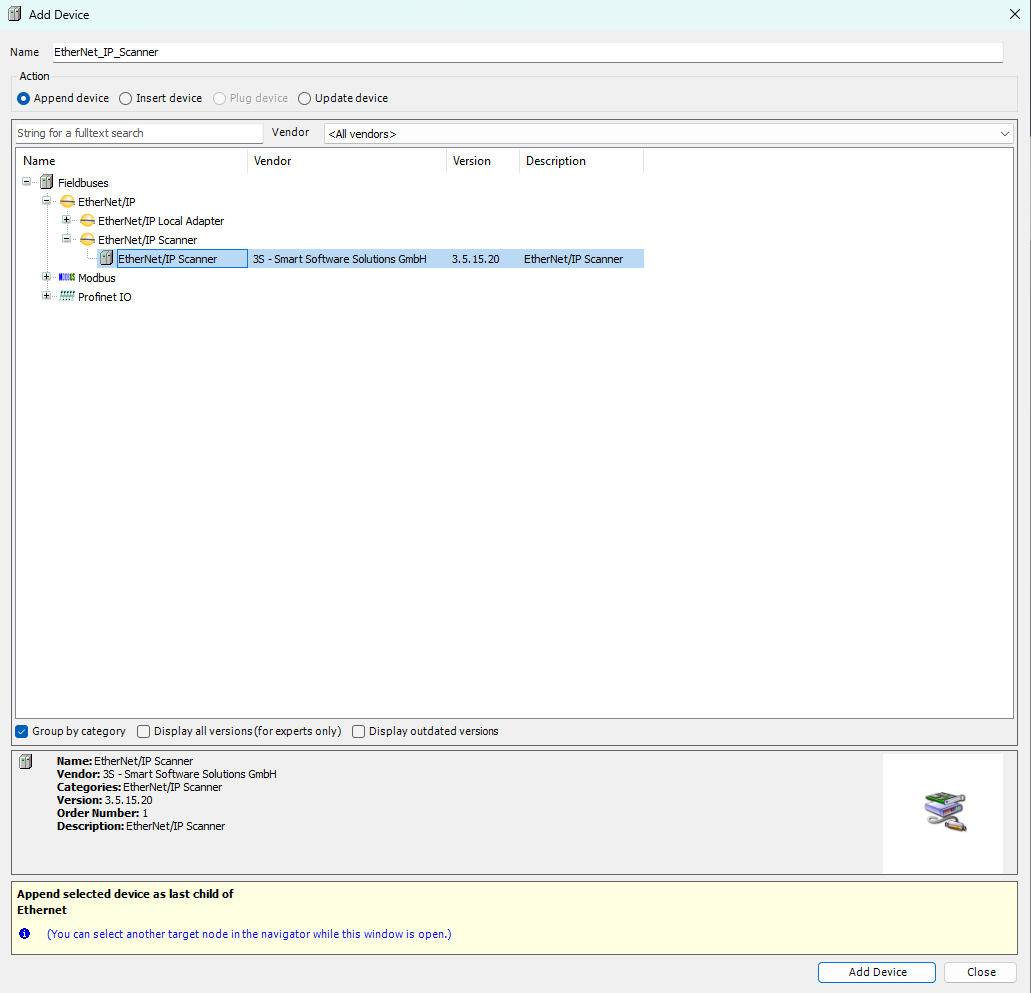This screenshot has width=1031, height=993.
Task: Collapse the EtherNet/IP Scanner tree node
Action: (x=66, y=239)
